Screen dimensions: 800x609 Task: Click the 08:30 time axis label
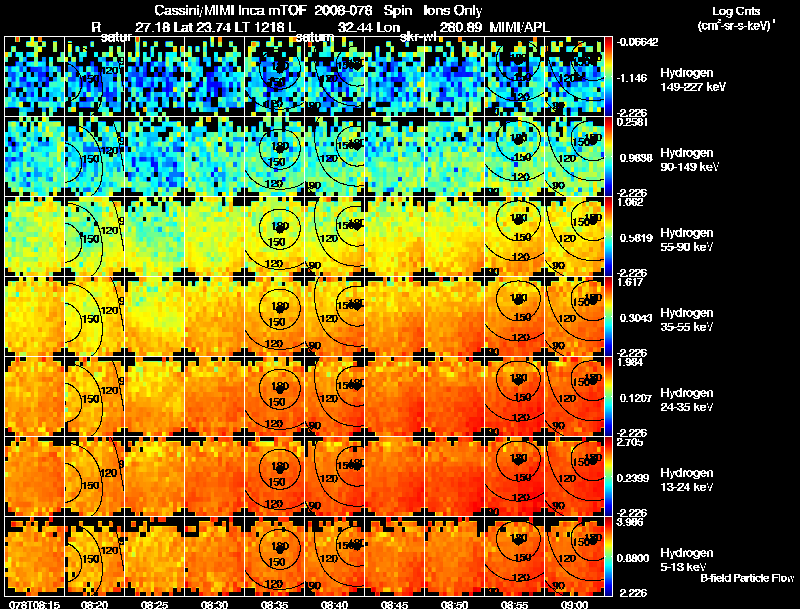(x=214, y=605)
